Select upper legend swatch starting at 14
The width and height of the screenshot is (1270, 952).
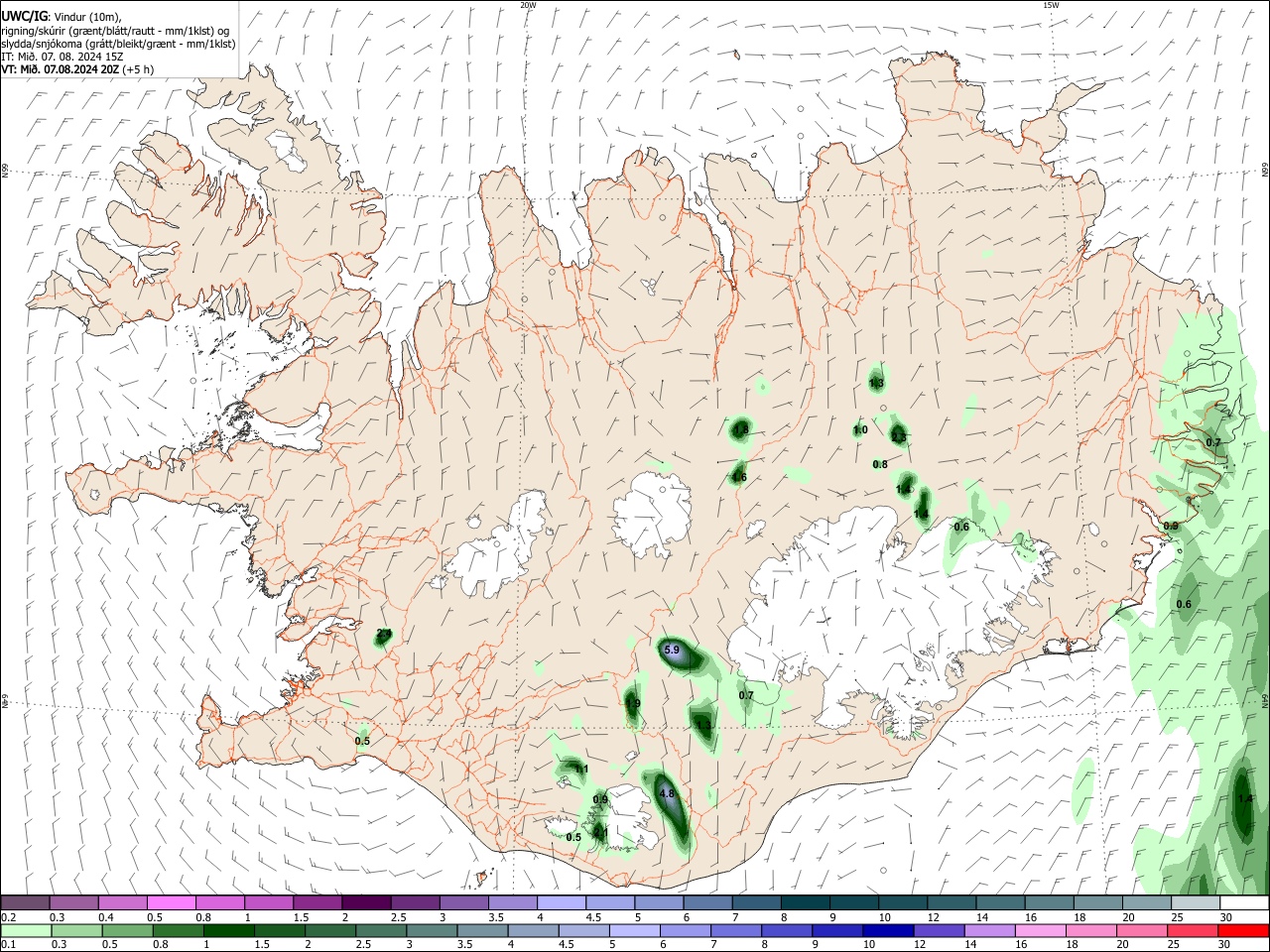pos(998,902)
